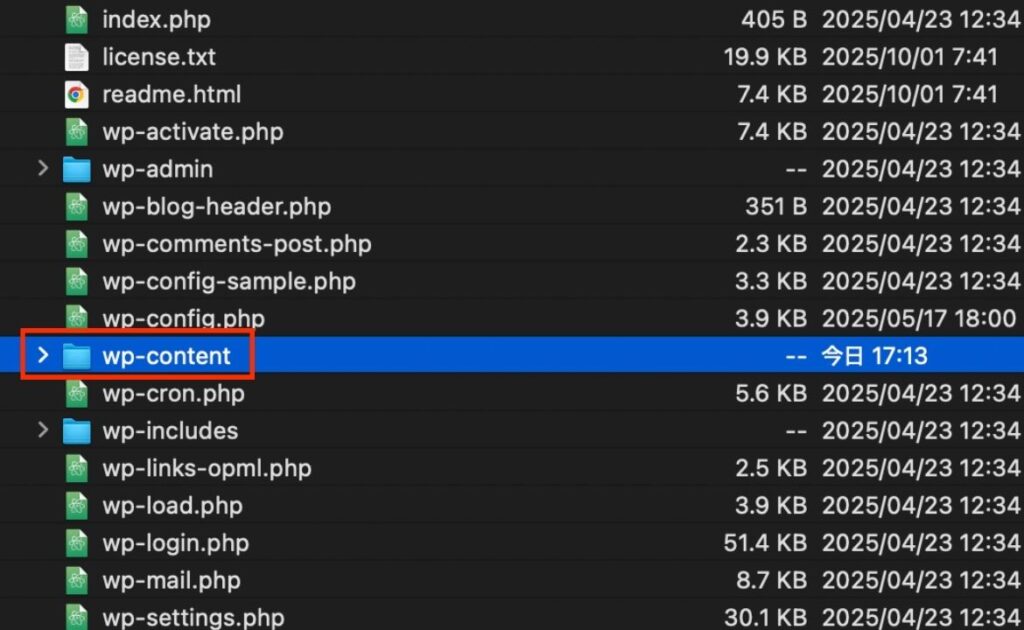Expand the wp-admin folder
This screenshot has width=1024, height=630.
(x=42, y=169)
